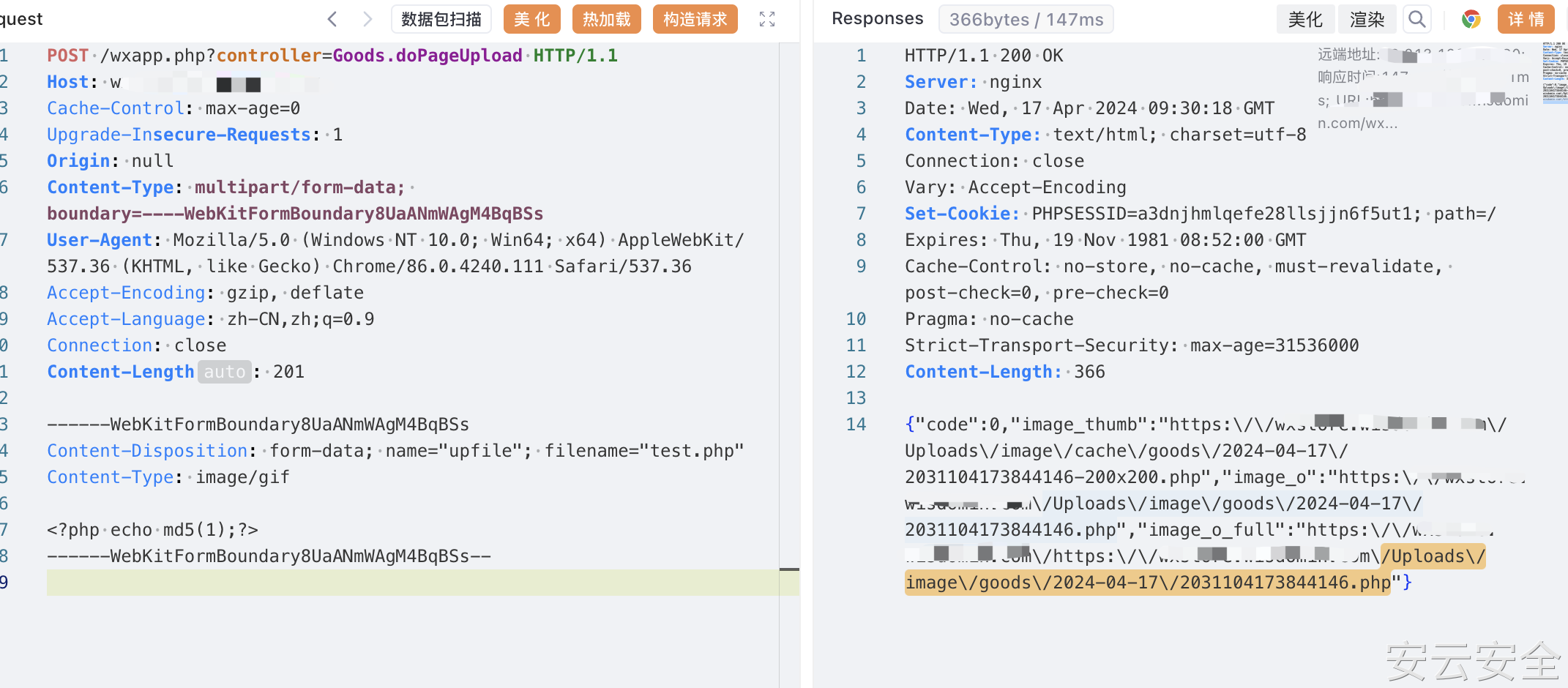This screenshot has width=1568, height=688.
Task: Click the response 美化 button
Action: coord(1306,19)
